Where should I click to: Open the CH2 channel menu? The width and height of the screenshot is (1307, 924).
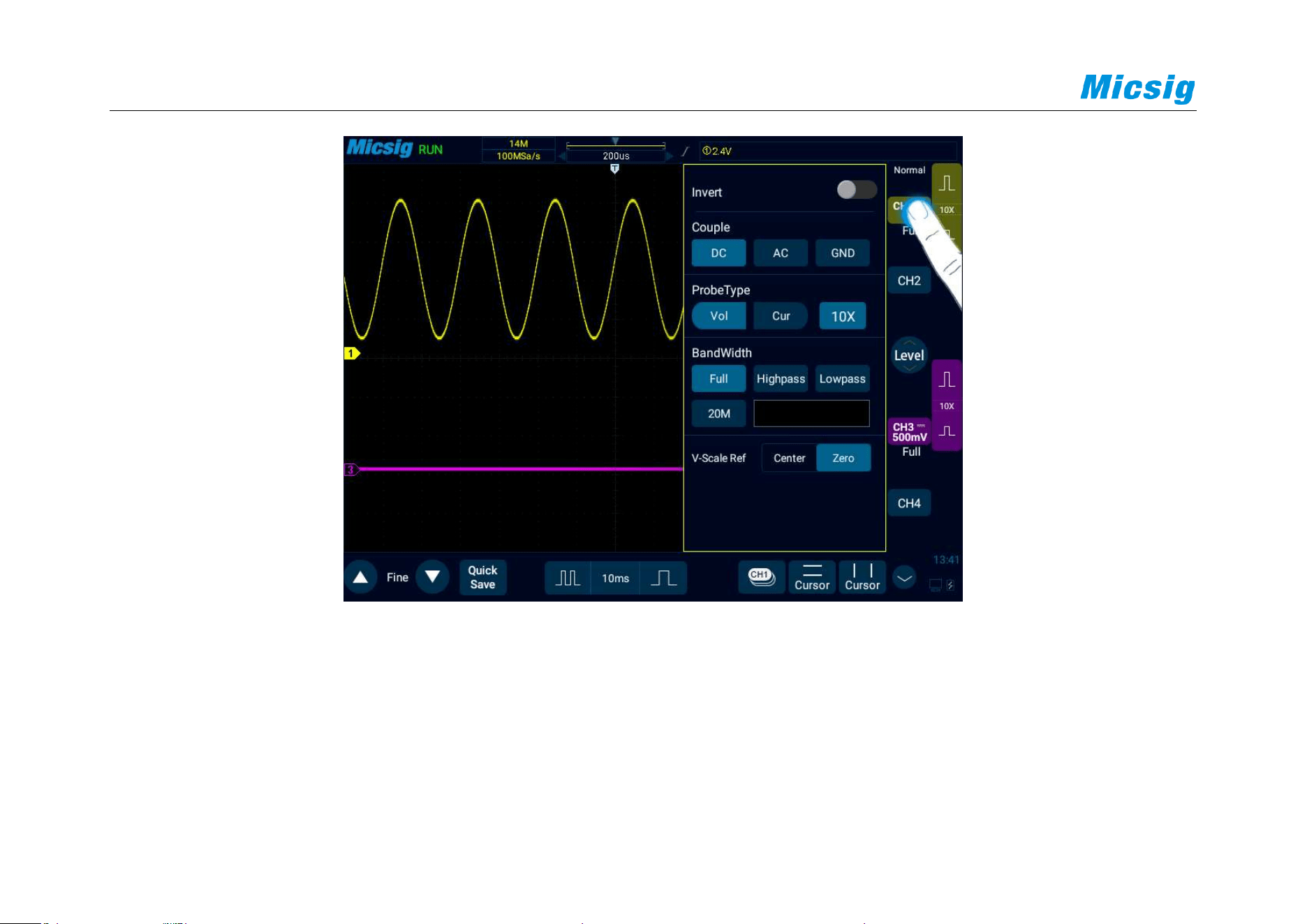click(909, 281)
